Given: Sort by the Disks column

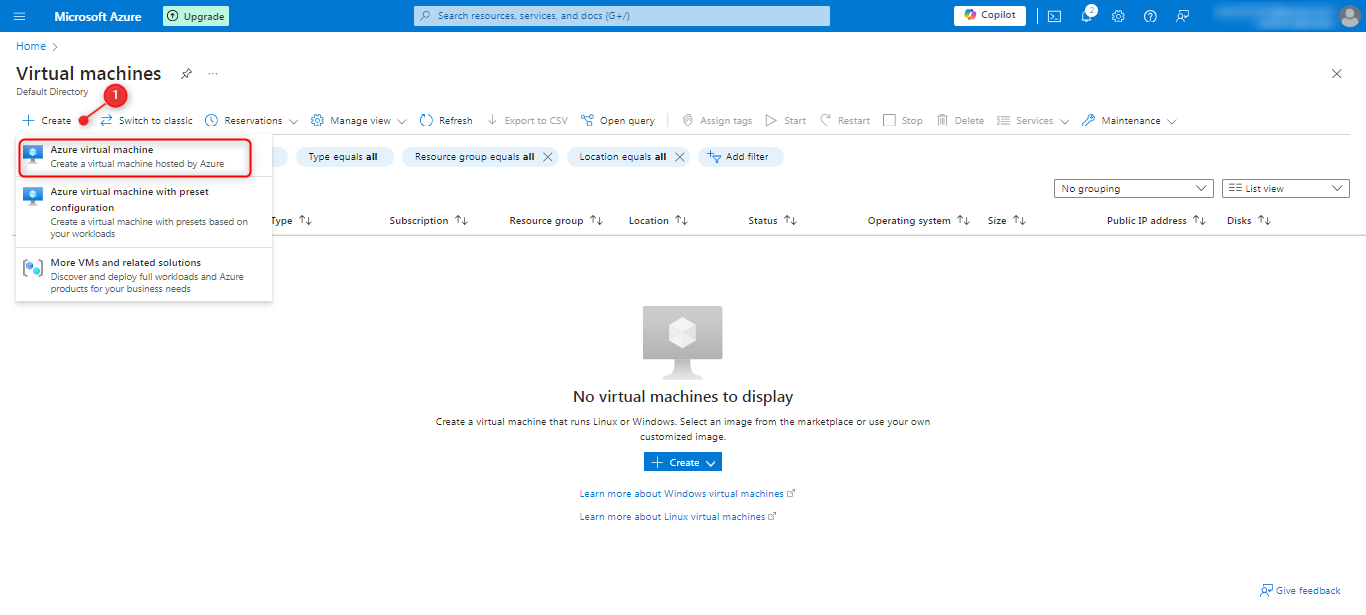Looking at the screenshot, I should tap(1249, 220).
